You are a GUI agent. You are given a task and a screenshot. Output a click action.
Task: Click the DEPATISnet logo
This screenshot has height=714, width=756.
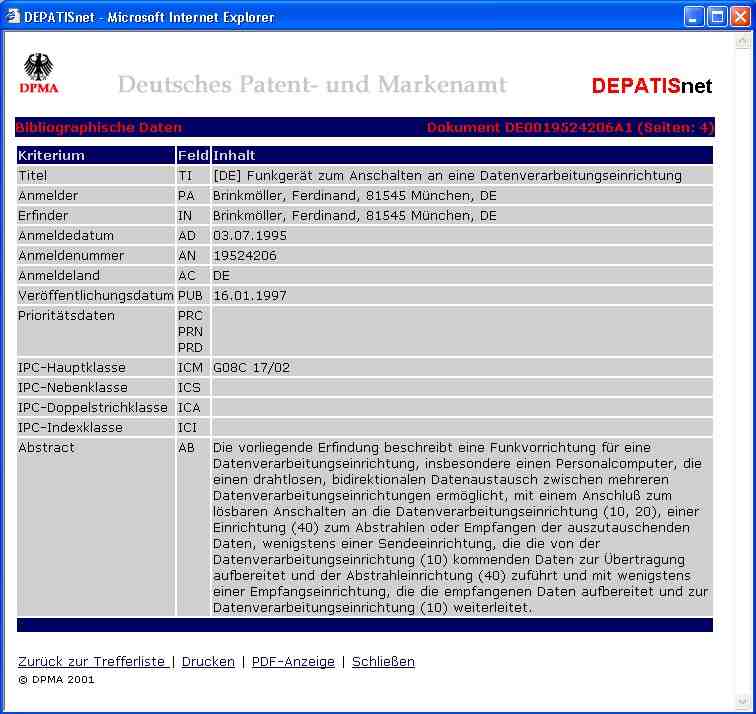point(651,86)
